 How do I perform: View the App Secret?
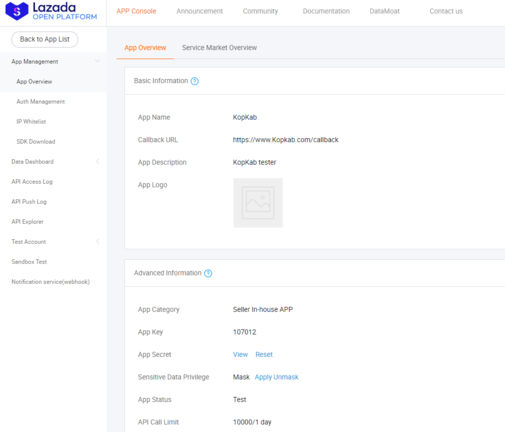pos(240,354)
